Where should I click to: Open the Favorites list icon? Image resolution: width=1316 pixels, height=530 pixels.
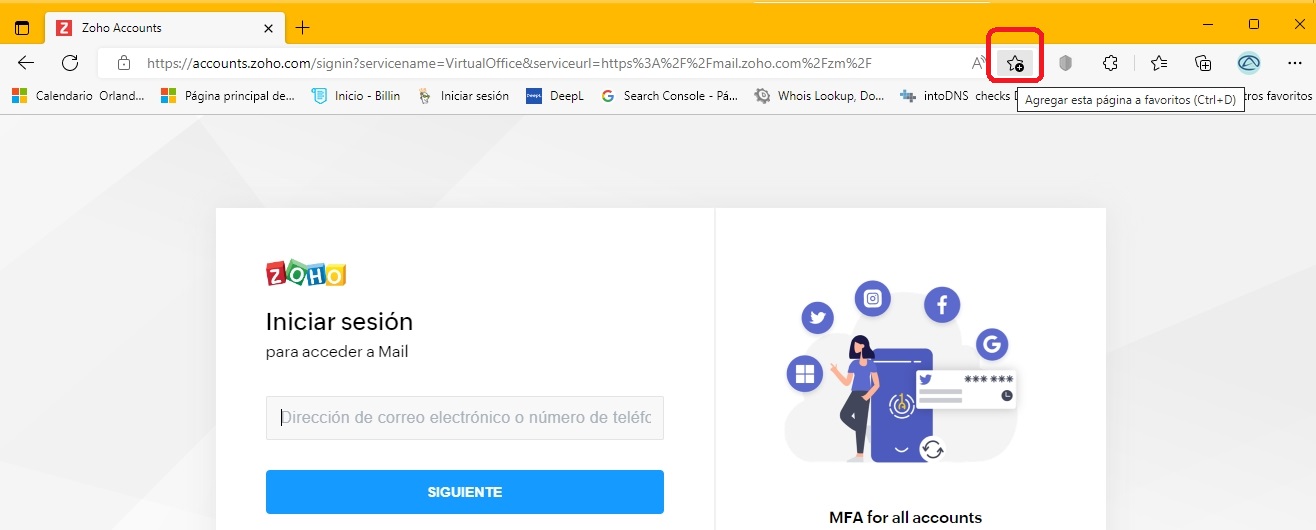(1159, 63)
